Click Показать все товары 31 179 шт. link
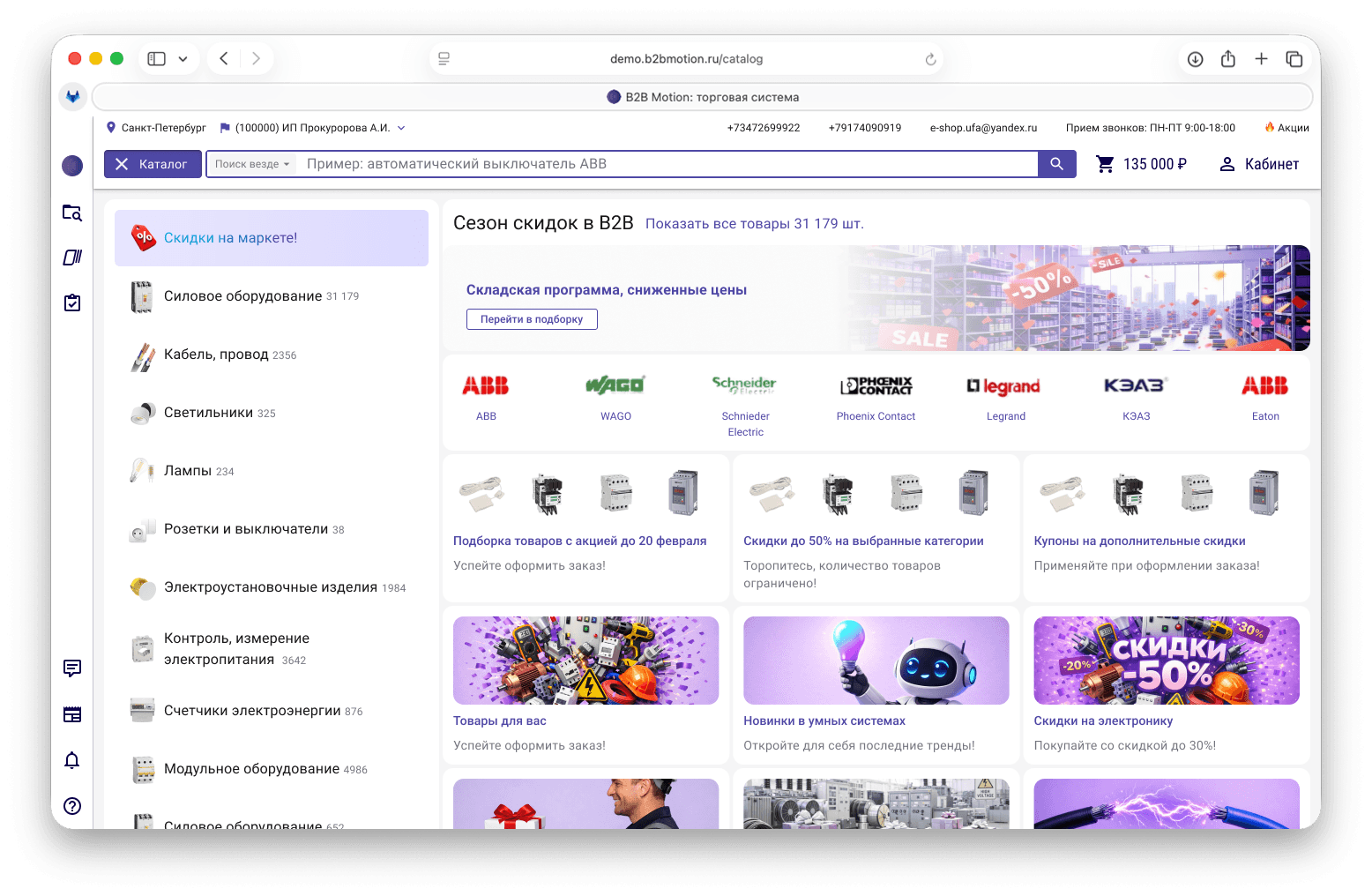Image resolution: width=1372 pixels, height=896 pixels. point(755,224)
